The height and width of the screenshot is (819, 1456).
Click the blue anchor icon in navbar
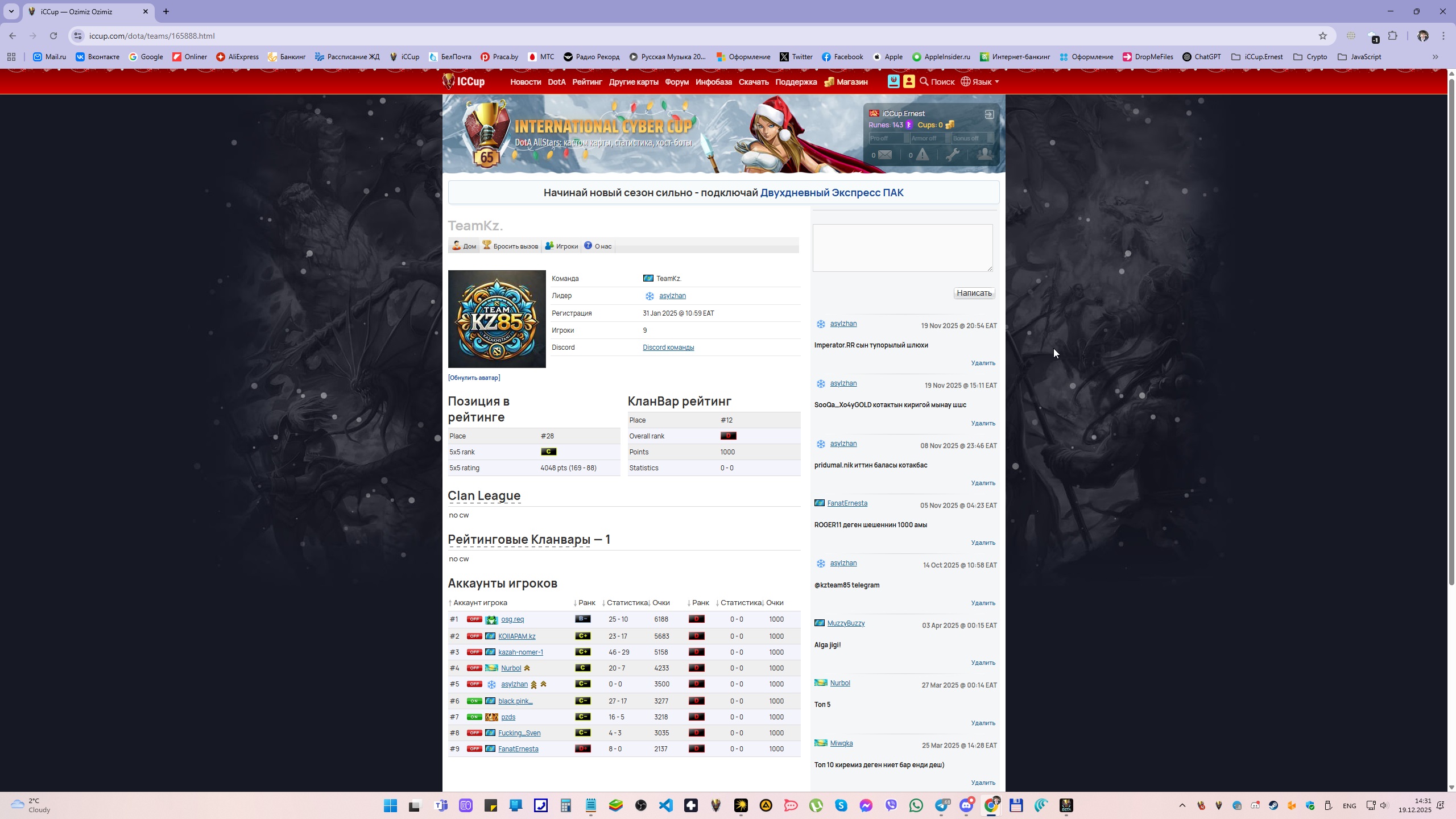pos(894,82)
